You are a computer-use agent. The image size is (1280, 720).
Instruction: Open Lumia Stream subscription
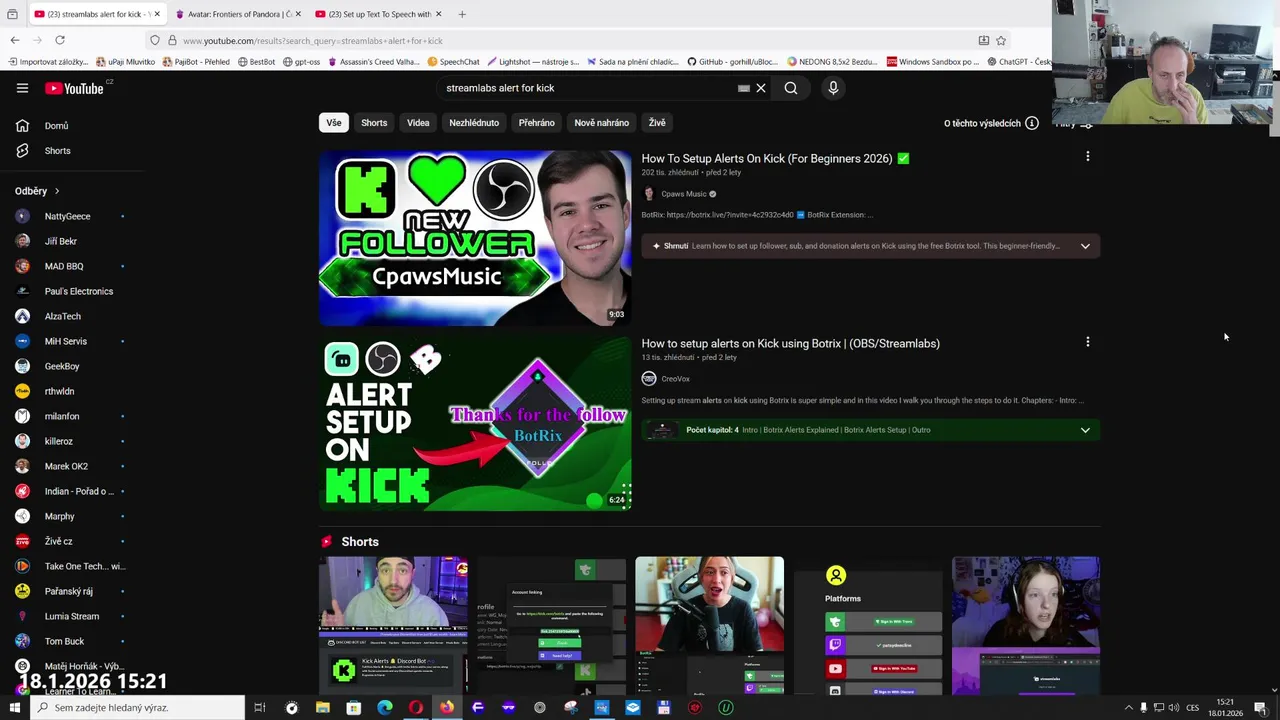[72, 616]
